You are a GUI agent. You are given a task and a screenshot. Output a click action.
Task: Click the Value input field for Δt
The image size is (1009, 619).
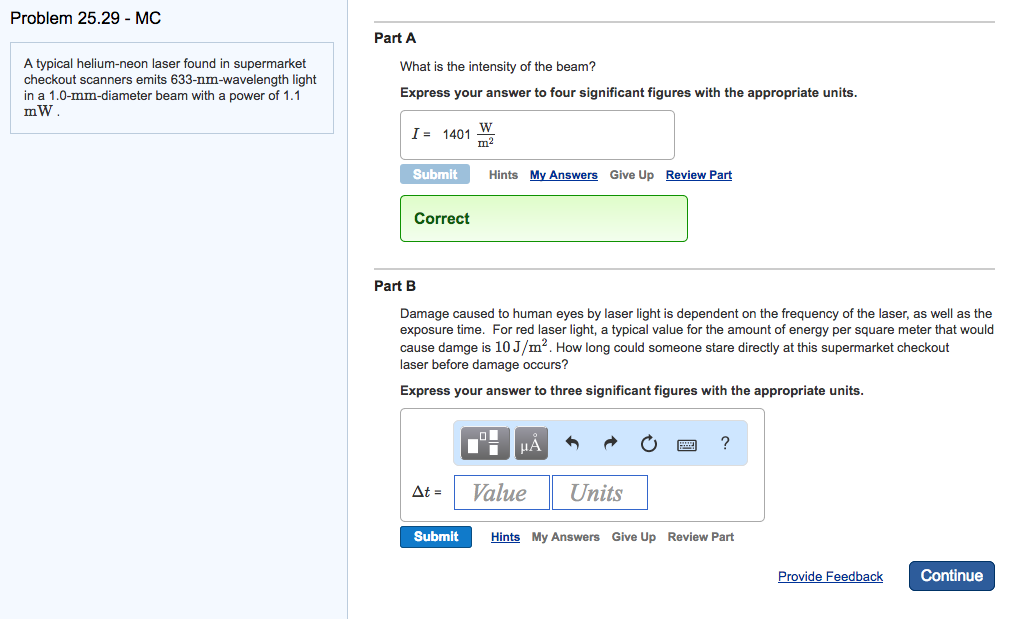[501, 493]
